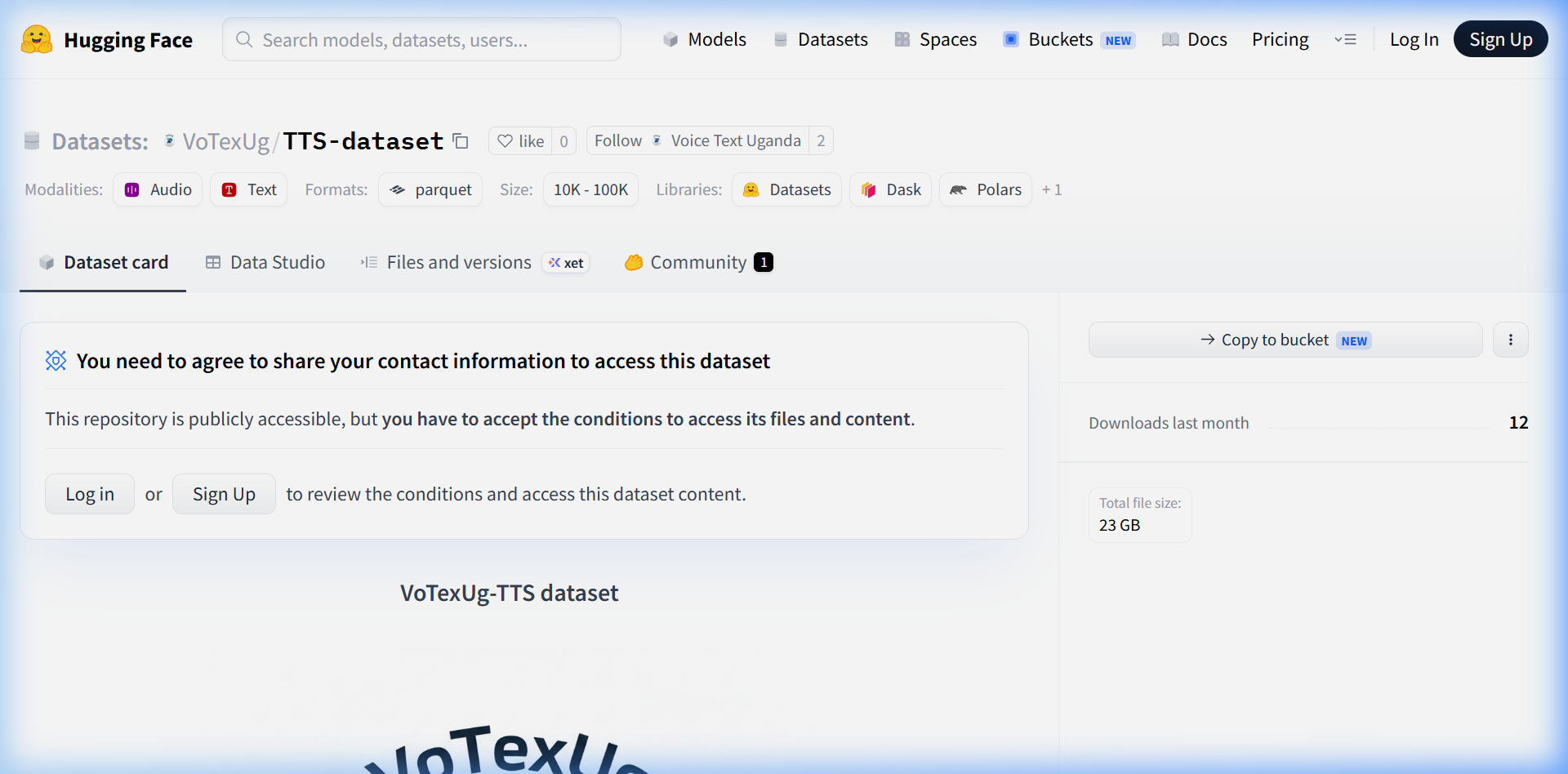Filter by the Audio modality tag

click(x=158, y=190)
